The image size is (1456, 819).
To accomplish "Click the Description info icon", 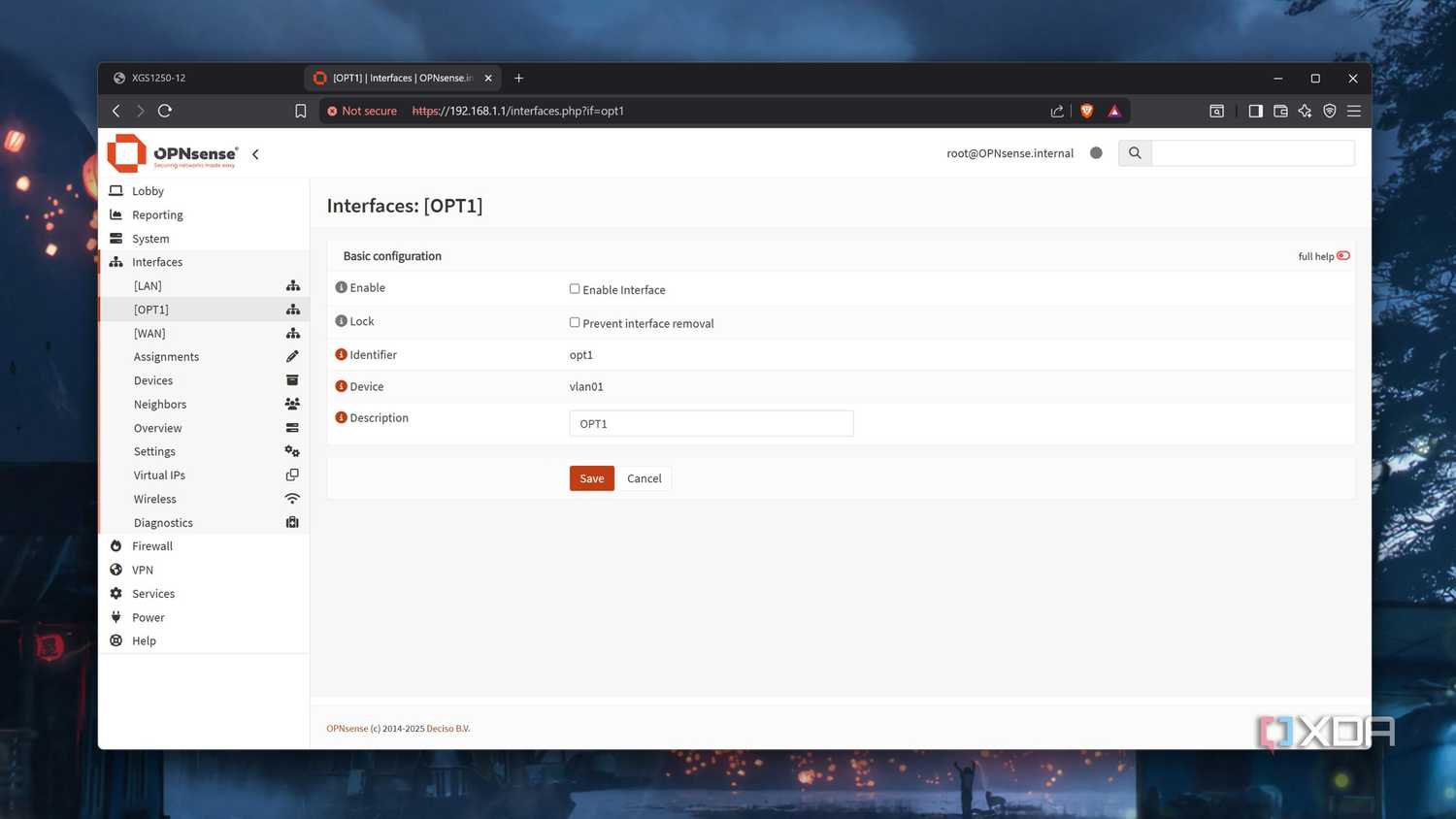I will 341,418.
